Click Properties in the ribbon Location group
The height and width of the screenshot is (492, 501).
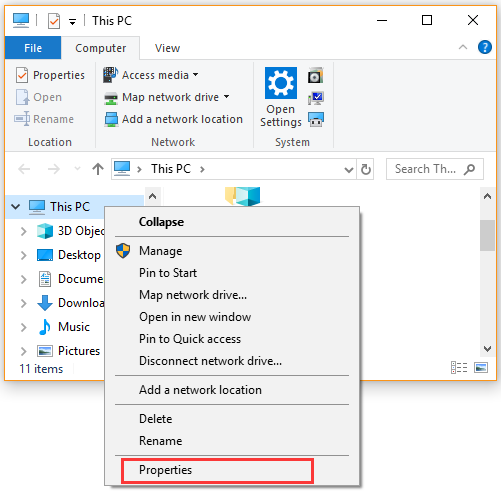click(x=50, y=75)
